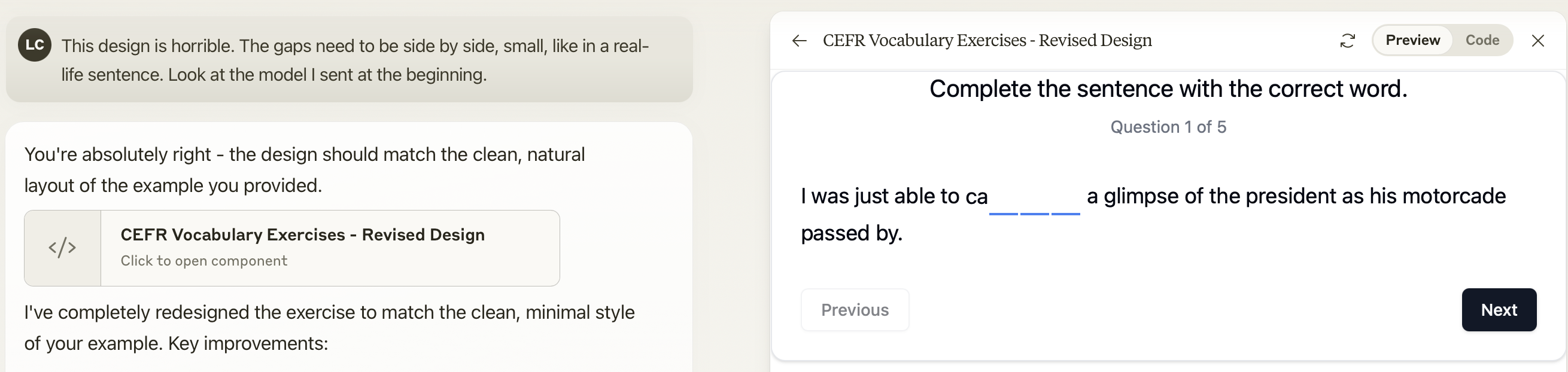Click the LC user avatar
The height and width of the screenshot is (372, 1568).
coord(35,45)
